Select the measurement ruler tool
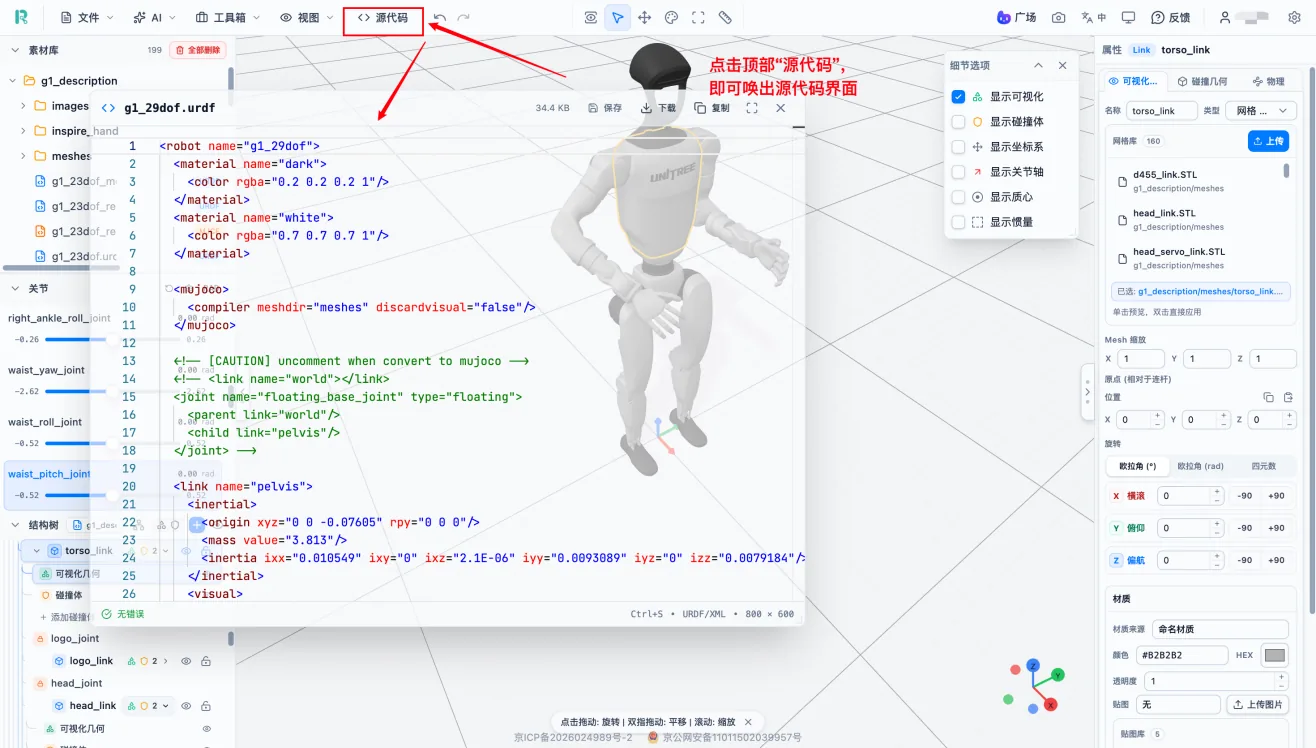This screenshot has width=1316, height=748. [x=726, y=18]
